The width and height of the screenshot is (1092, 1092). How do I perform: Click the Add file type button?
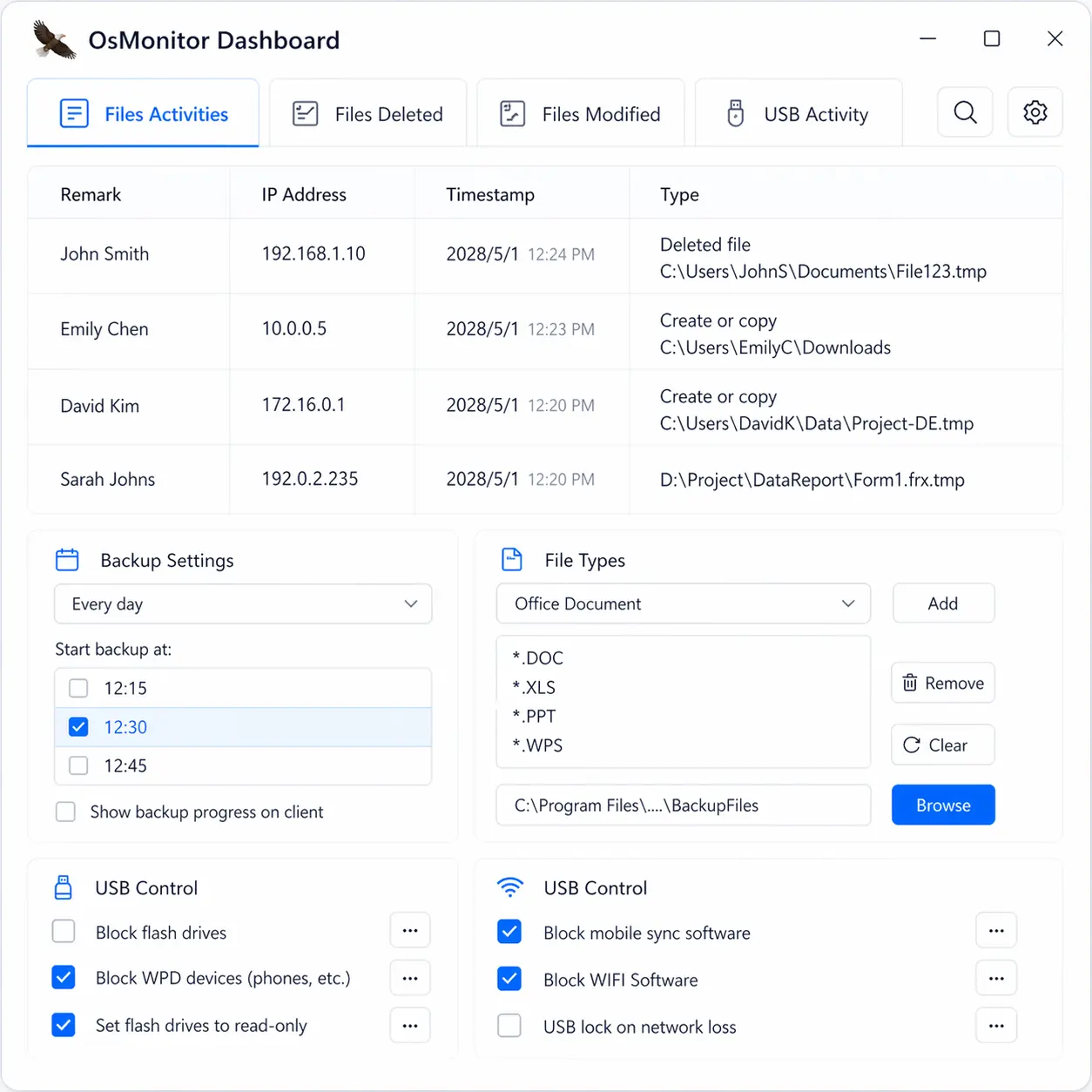943,603
